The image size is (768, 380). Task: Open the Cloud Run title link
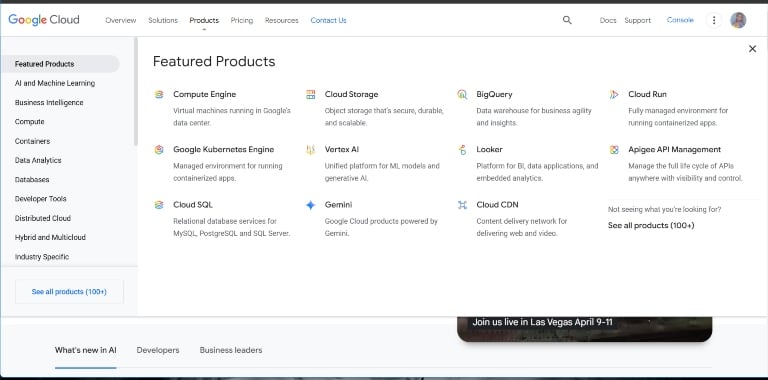coord(647,94)
